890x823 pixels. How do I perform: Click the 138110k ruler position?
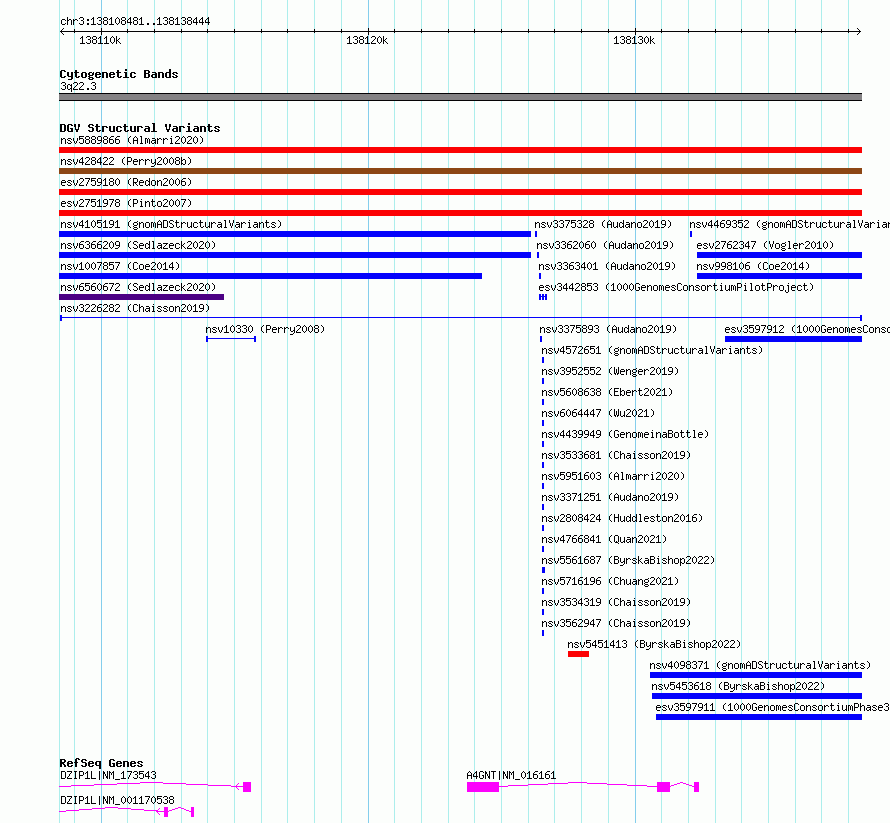click(100, 40)
